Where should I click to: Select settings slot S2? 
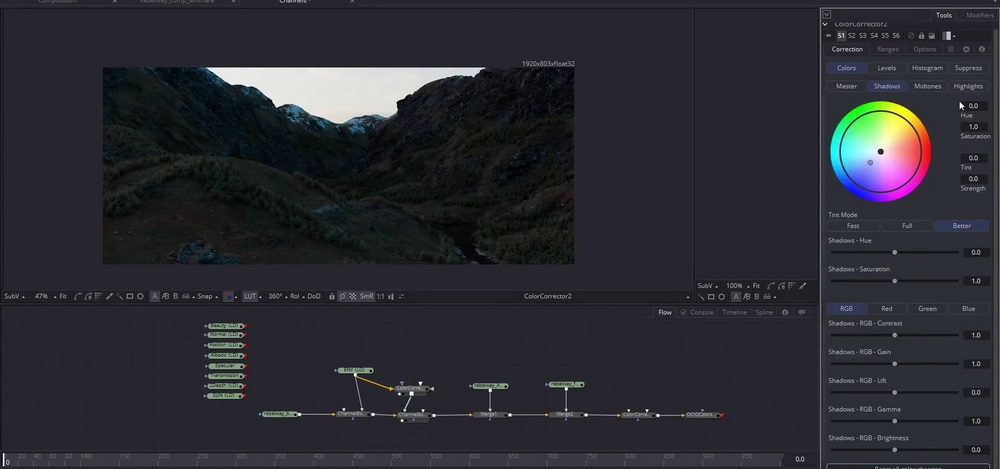tap(851, 36)
